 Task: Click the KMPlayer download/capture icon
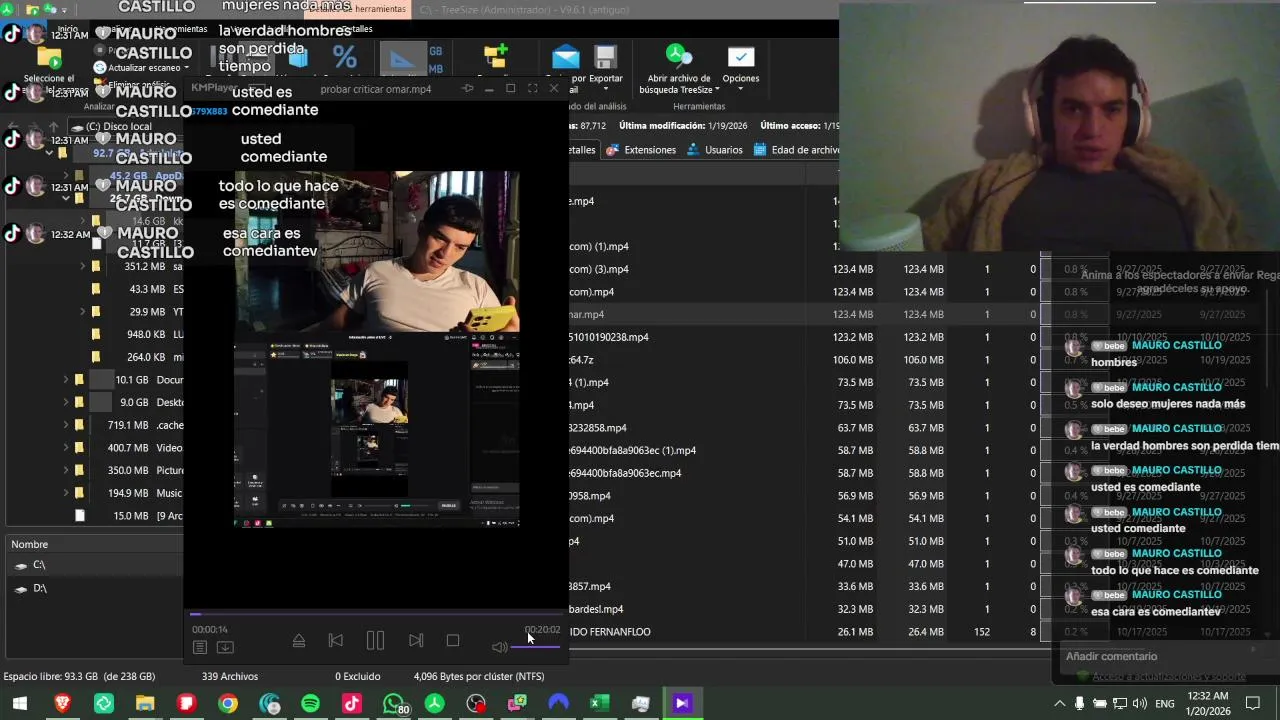[x=225, y=647]
